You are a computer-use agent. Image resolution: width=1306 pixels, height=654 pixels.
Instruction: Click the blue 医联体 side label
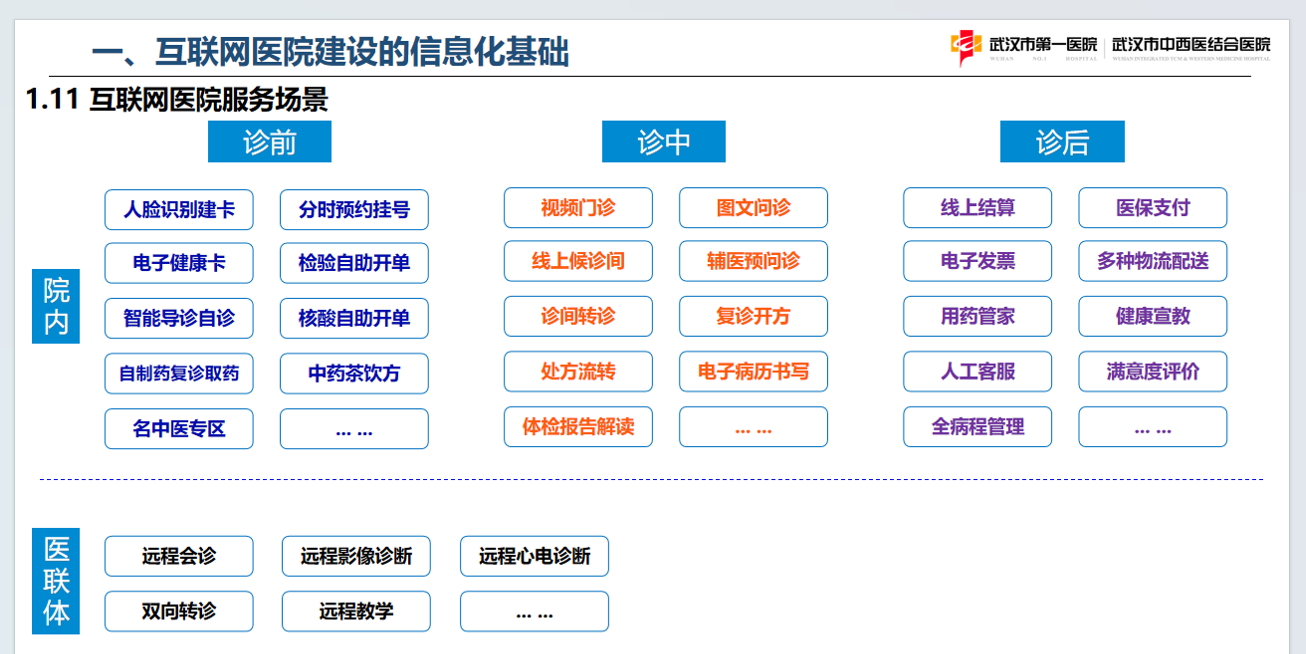tap(56, 581)
